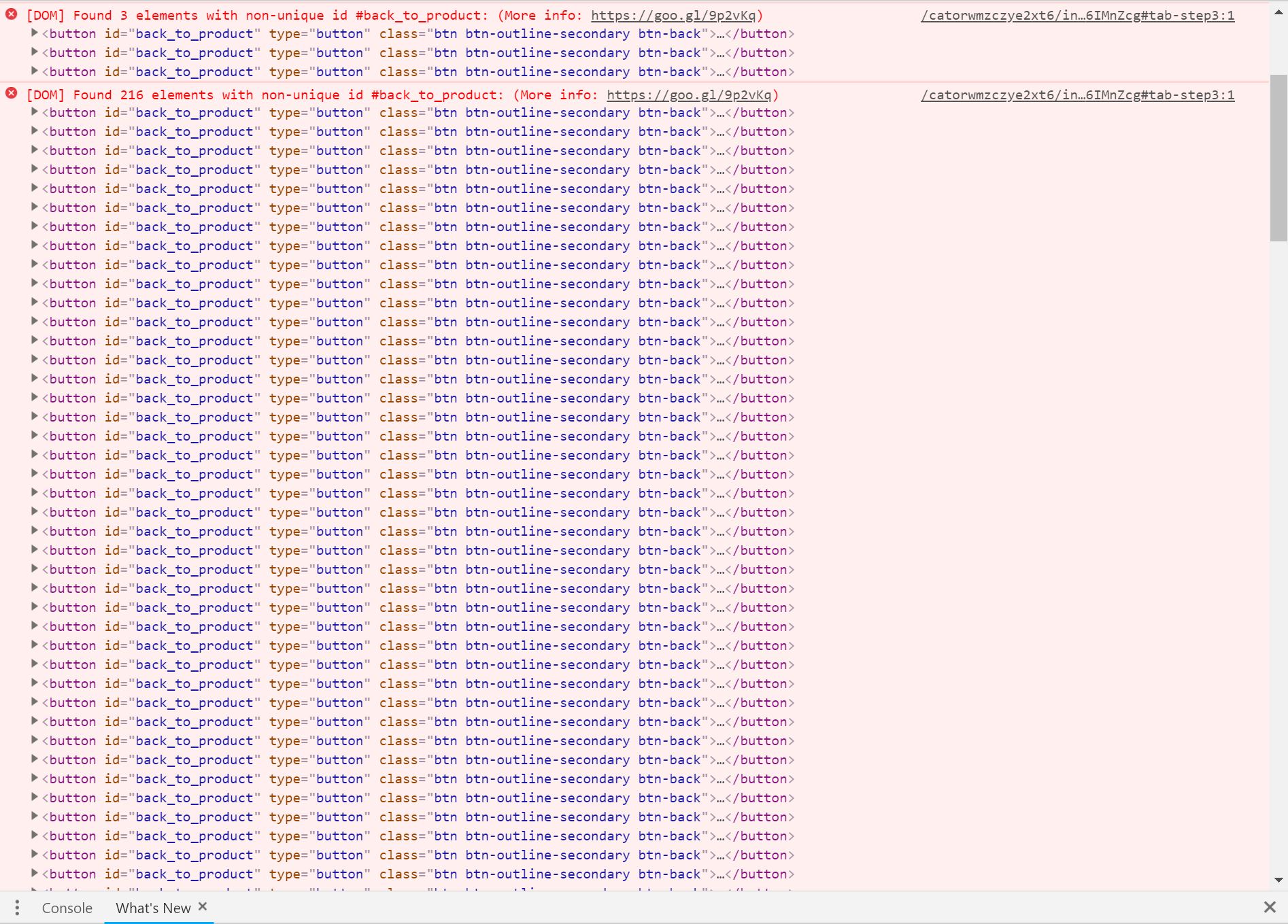Image resolution: width=1288 pixels, height=924 pixels.
Task: Expand the first button node under 'Found 3 elements'
Action: [35, 33]
